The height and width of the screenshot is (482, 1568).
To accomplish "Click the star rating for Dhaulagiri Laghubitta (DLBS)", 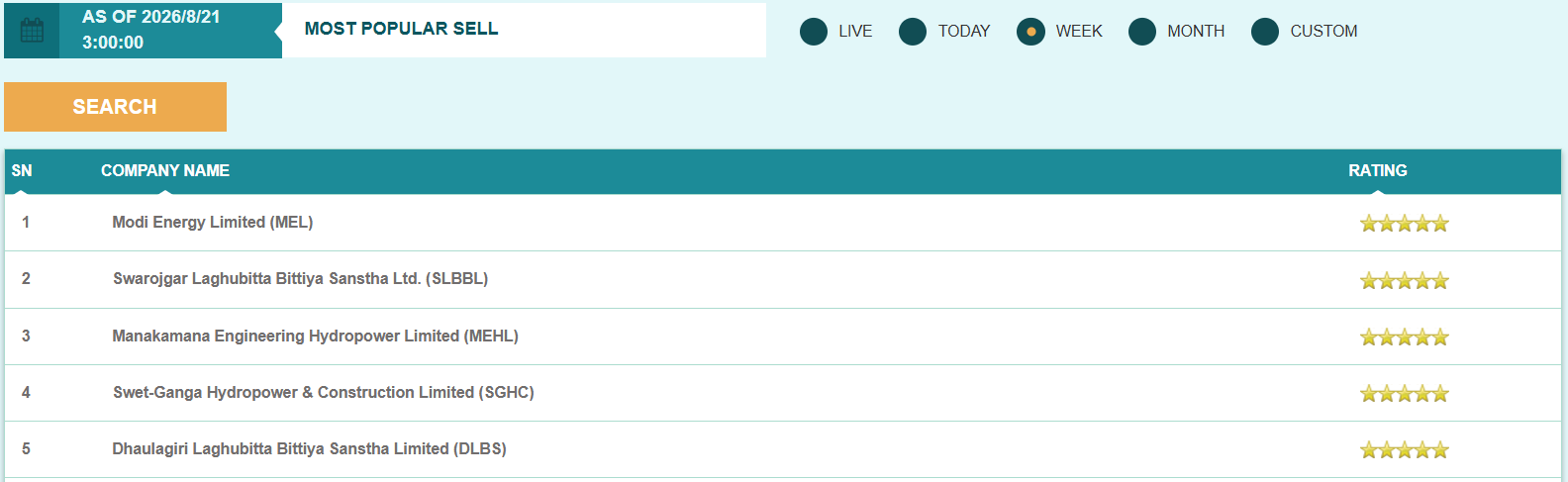I will (1404, 449).
